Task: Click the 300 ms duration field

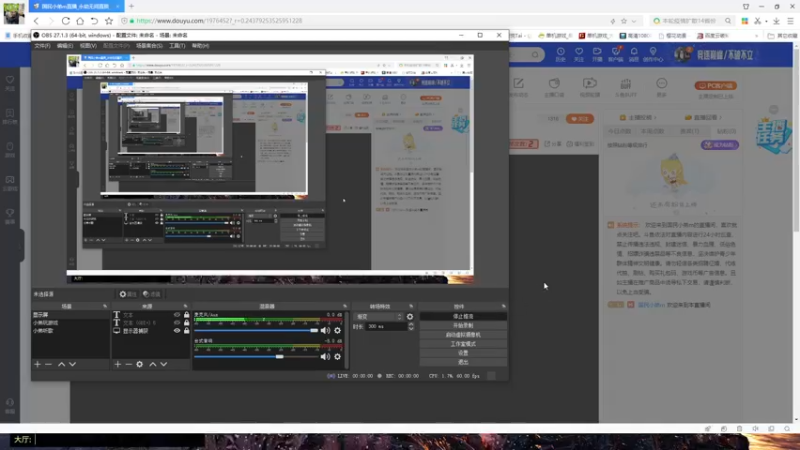Action: 386,327
